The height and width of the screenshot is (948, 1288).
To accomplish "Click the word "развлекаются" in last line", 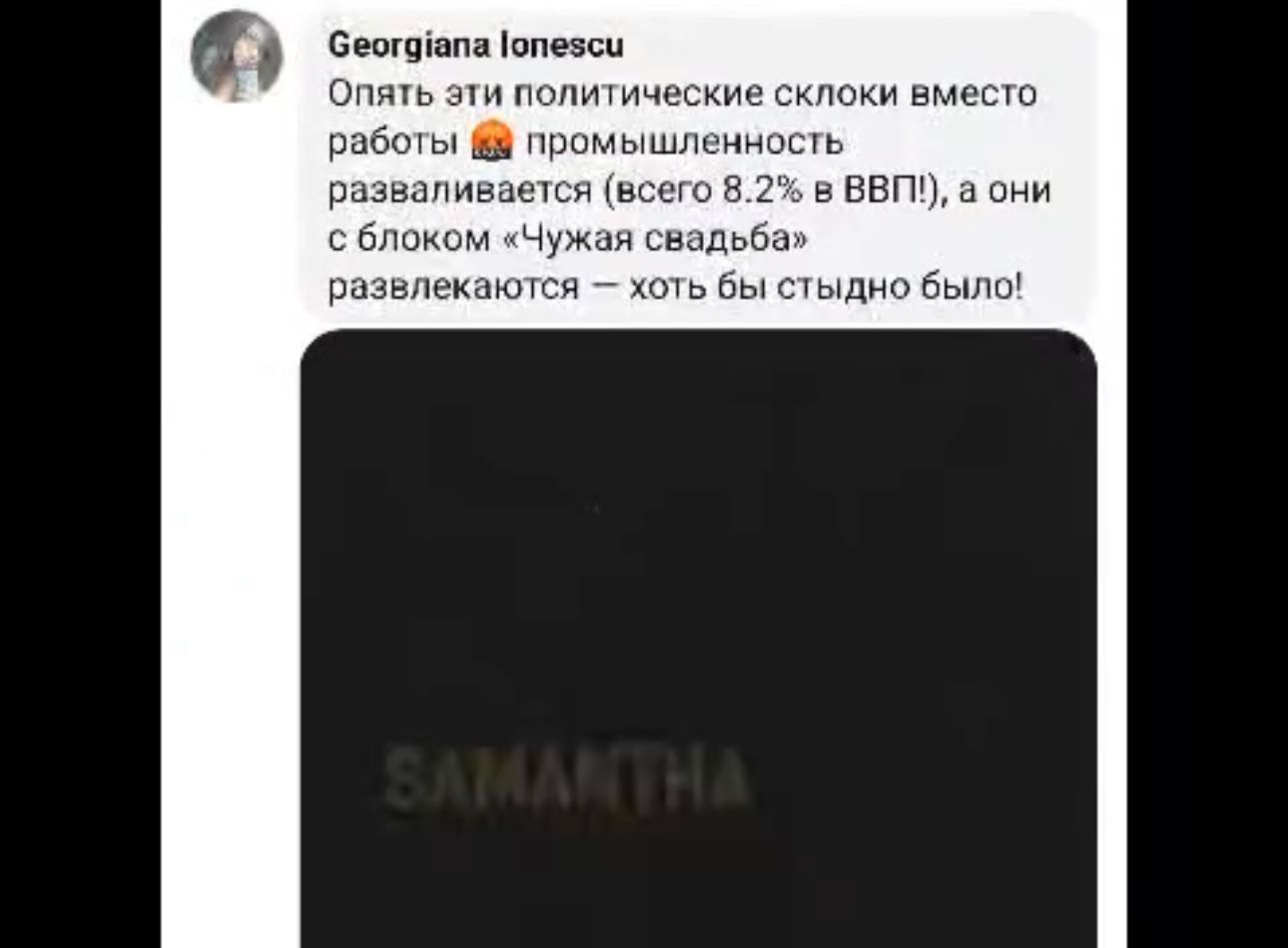I will click(x=454, y=288).
